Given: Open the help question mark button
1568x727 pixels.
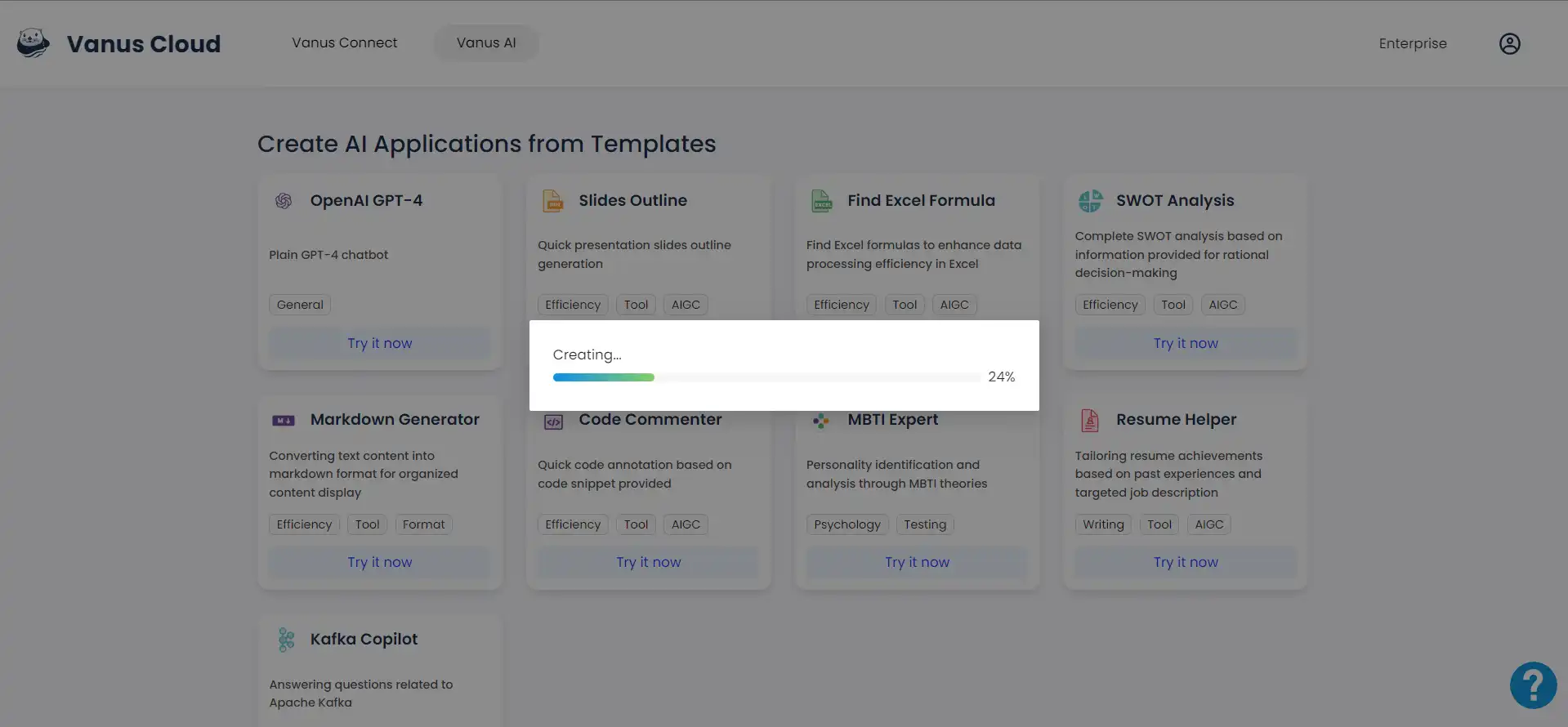Looking at the screenshot, I should click(1533, 685).
